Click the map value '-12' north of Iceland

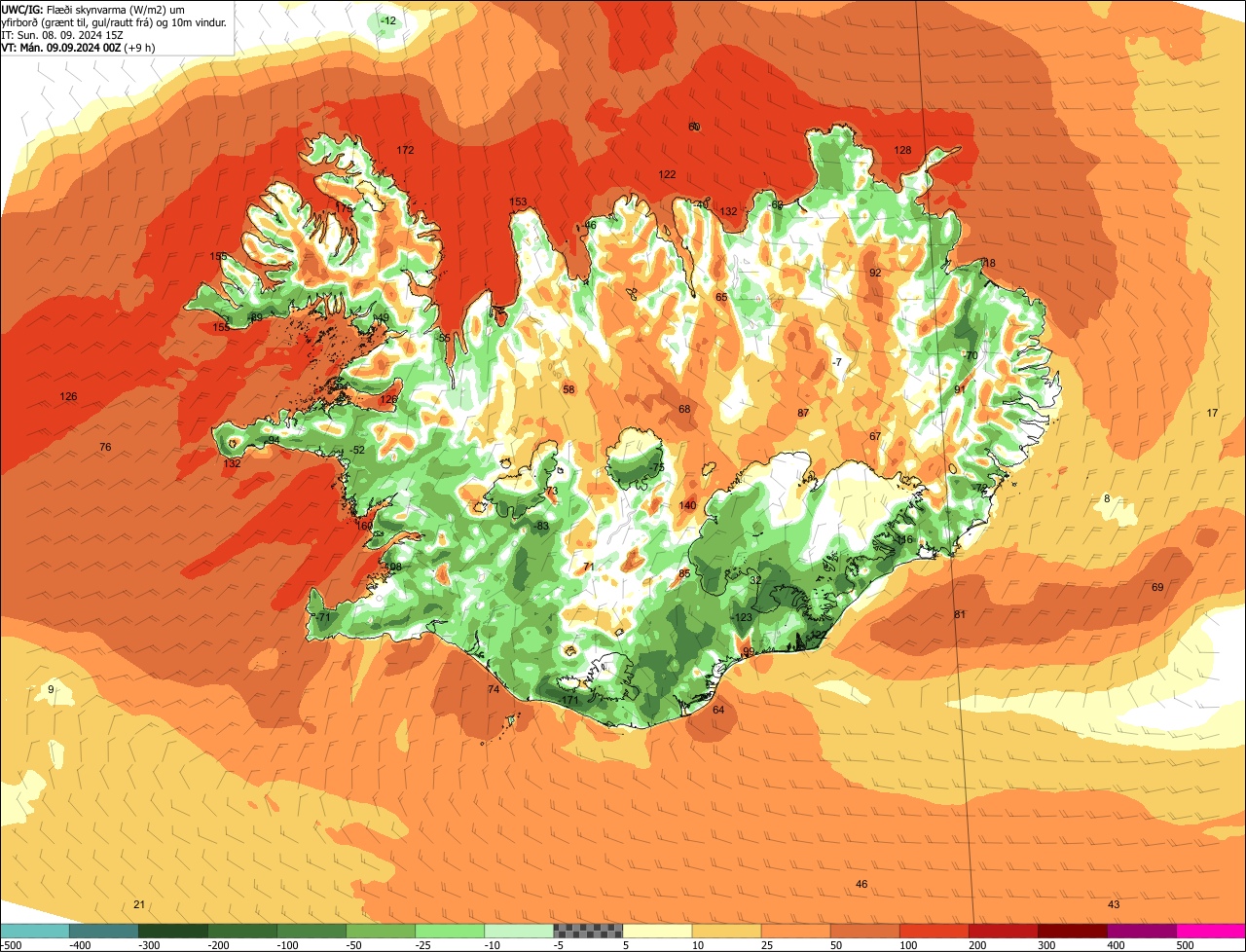pyautogui.click(x=388, y=20)
